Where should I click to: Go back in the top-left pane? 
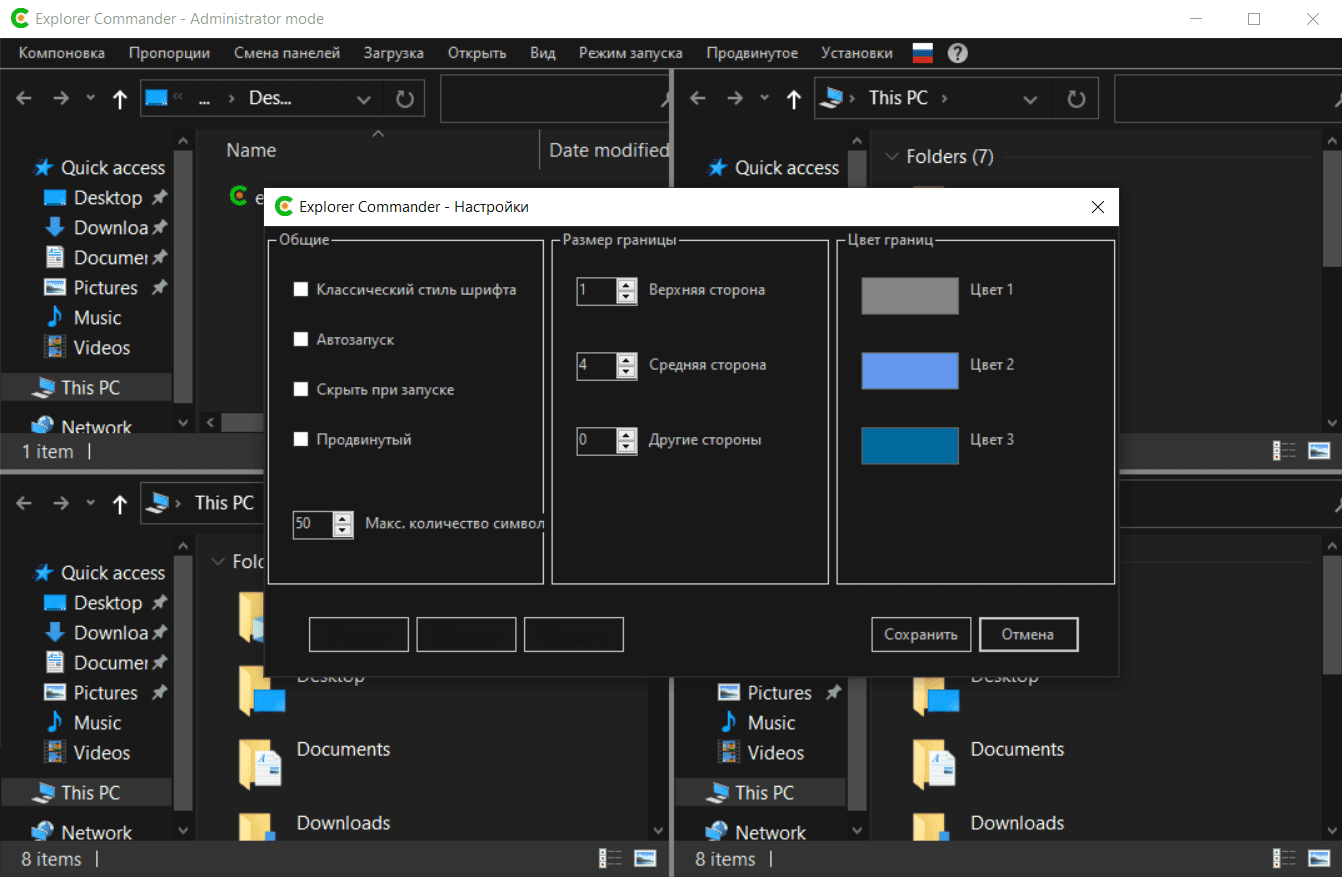pos(25,98)
